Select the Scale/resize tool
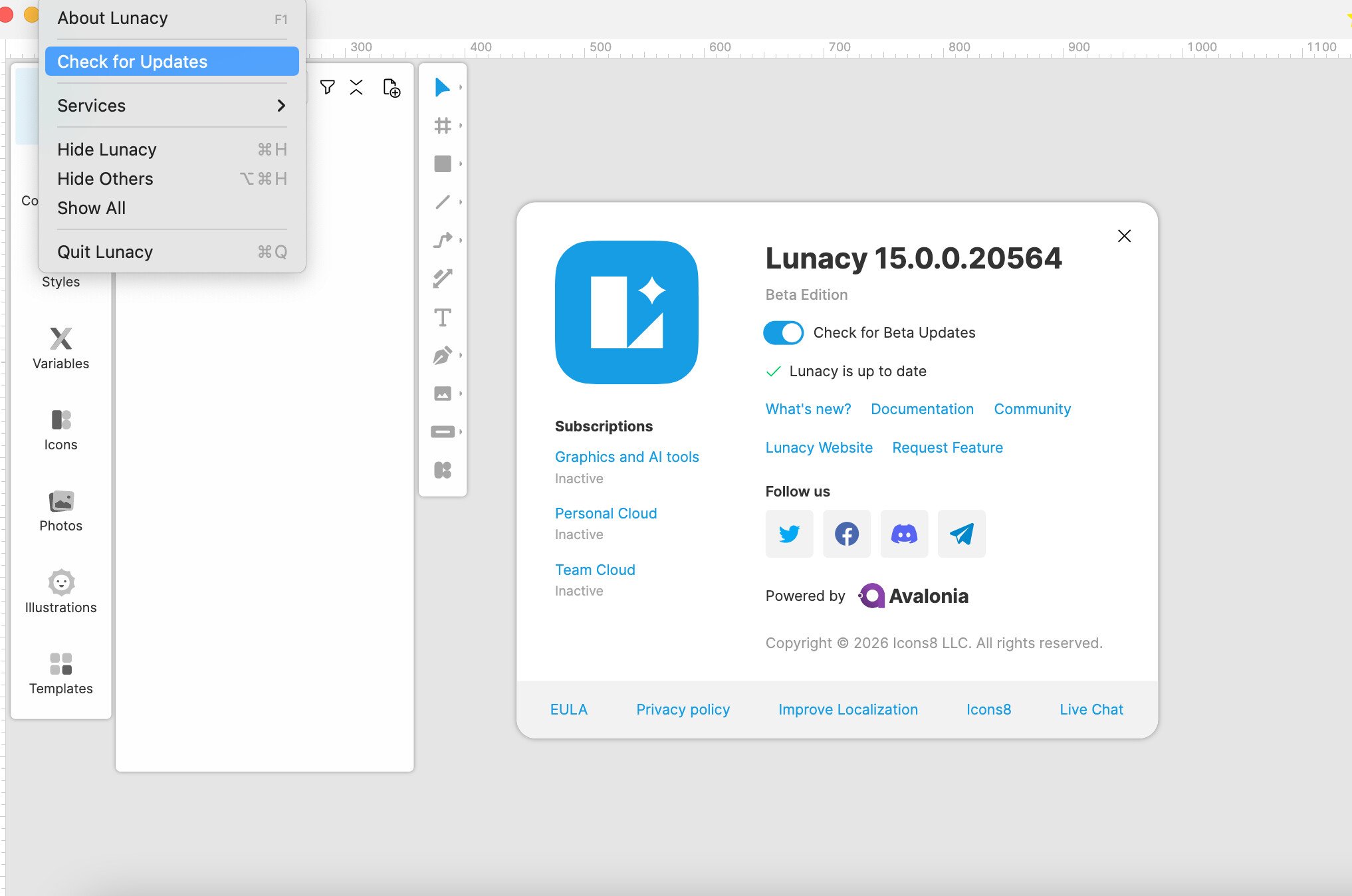The height and width of the screenshot is (896, 1352). point(442,279)
